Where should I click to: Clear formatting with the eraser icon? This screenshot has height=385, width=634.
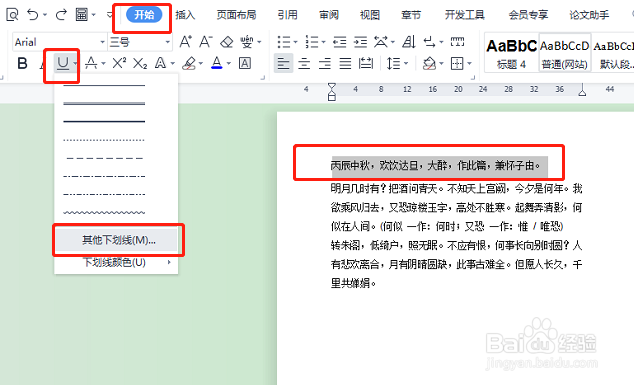pos(227,42)
